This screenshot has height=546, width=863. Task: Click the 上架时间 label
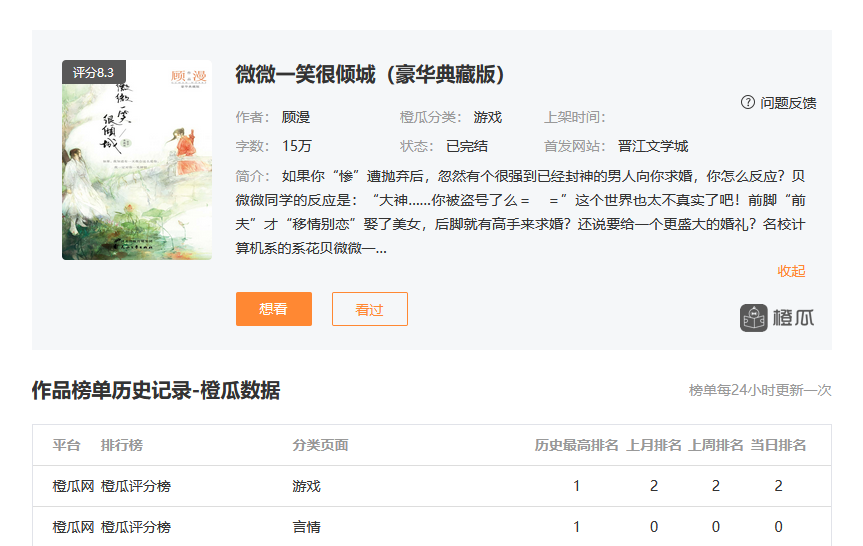tap(575, 117)
